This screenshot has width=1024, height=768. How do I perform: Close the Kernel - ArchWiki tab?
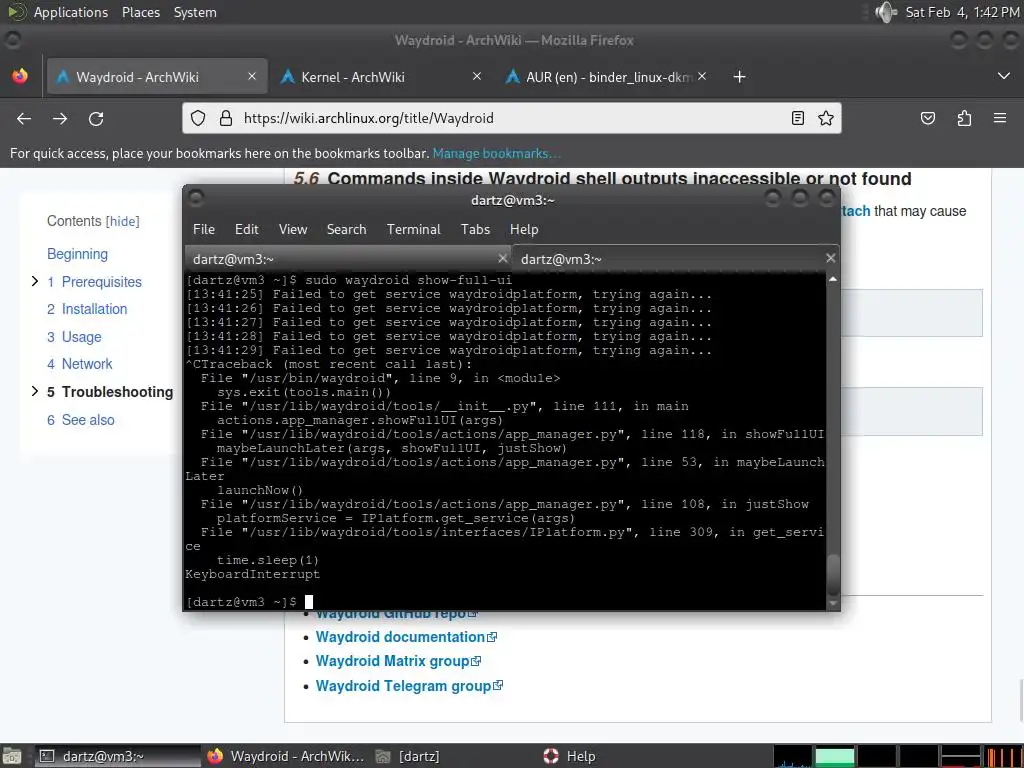click(x=477, y=76)
